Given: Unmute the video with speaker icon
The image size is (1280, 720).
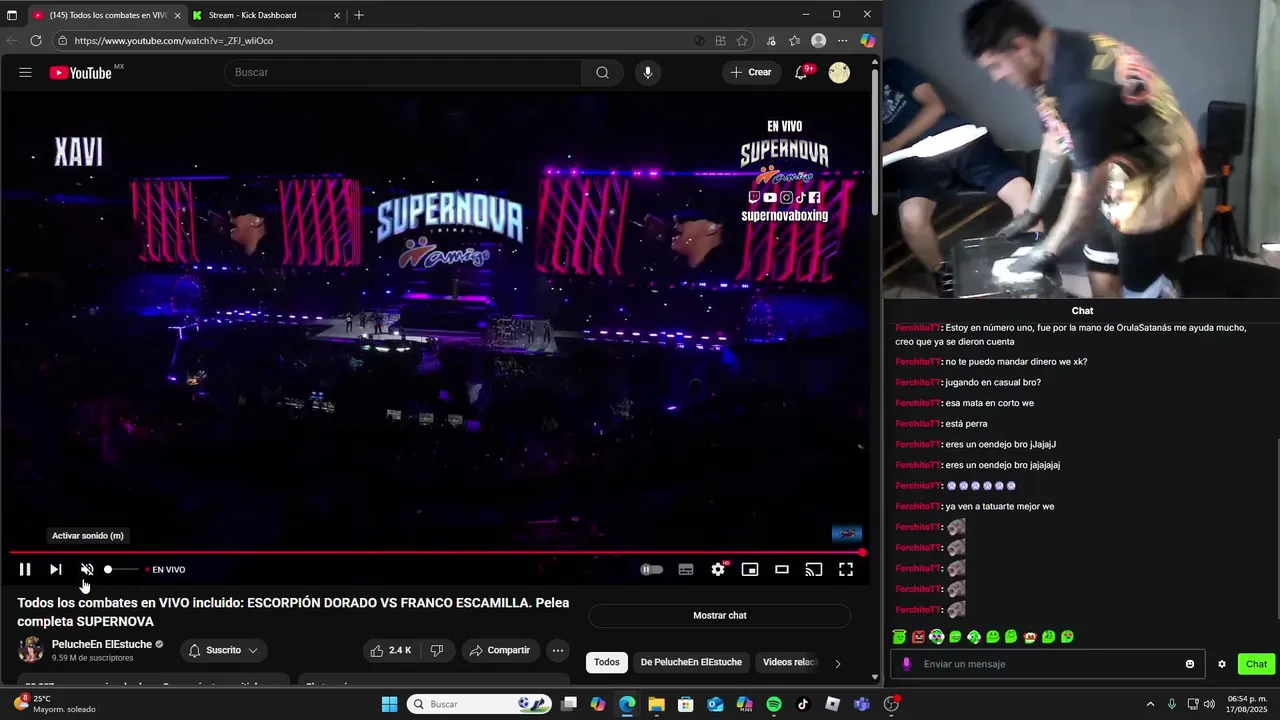Looking at the screenshot, I should (87, 569).
